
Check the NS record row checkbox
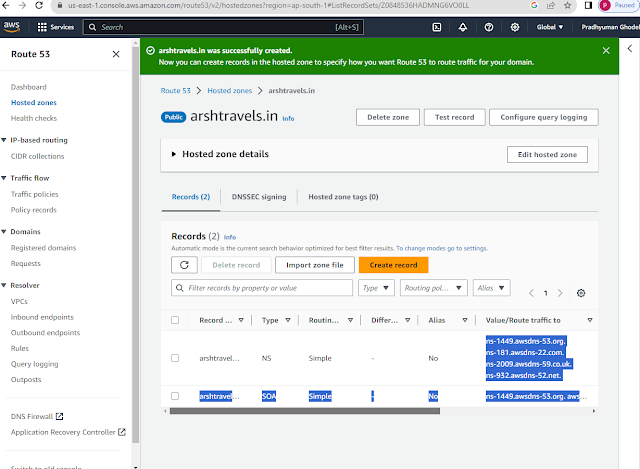point(175,358)
